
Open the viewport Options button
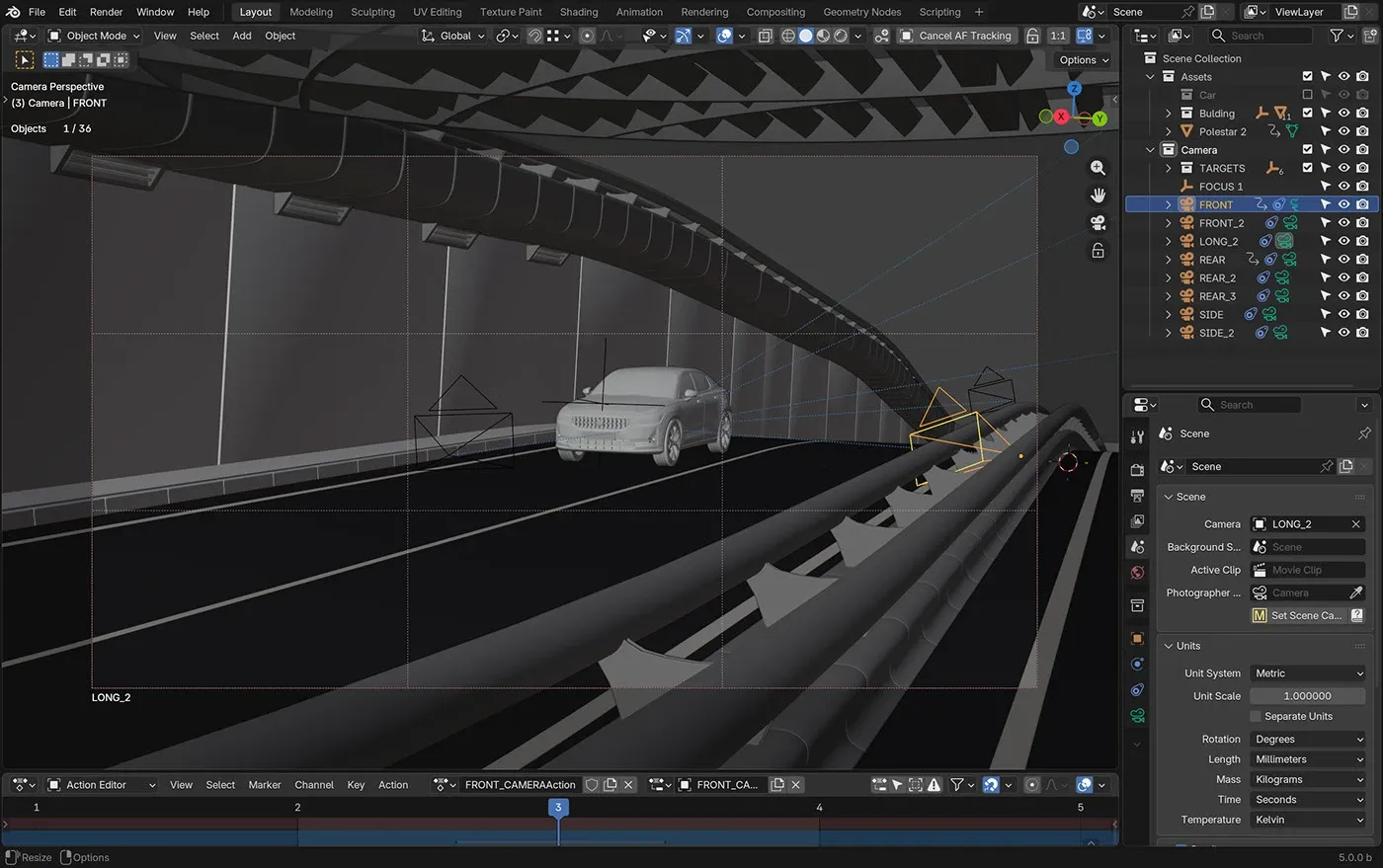point(1084,60)
